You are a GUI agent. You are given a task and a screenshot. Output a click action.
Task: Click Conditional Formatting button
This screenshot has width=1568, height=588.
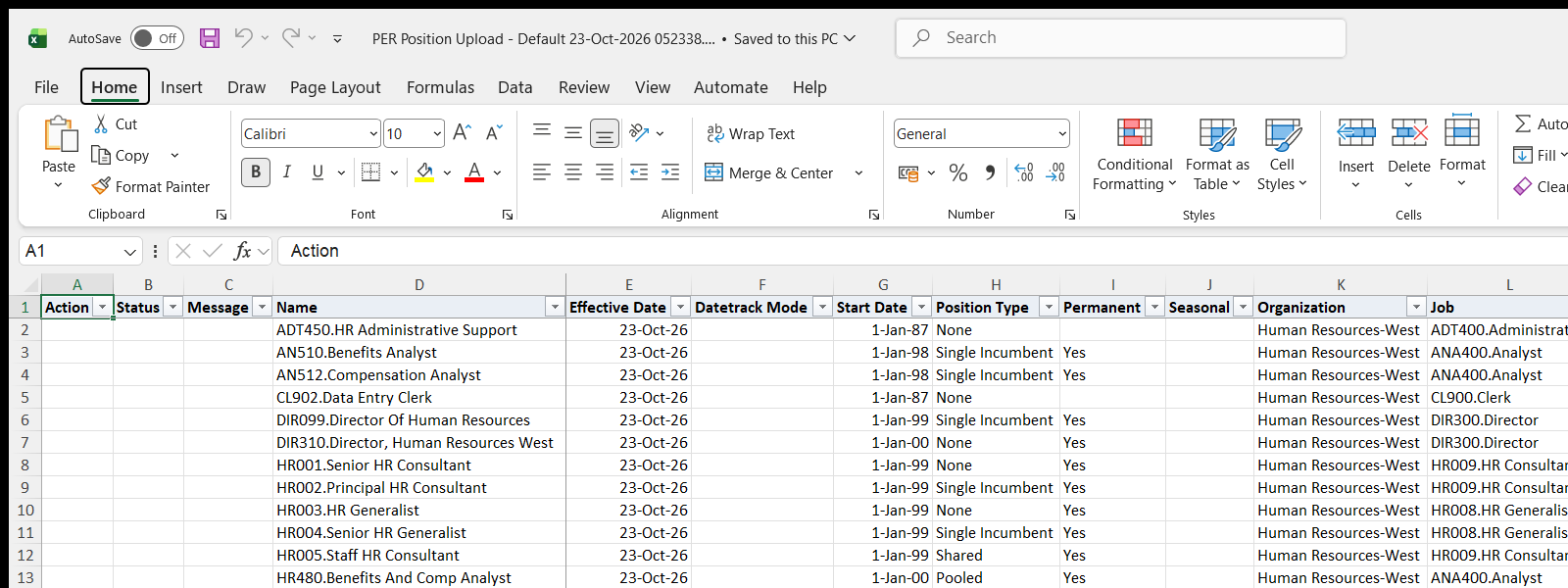[x=1134, y=155]
